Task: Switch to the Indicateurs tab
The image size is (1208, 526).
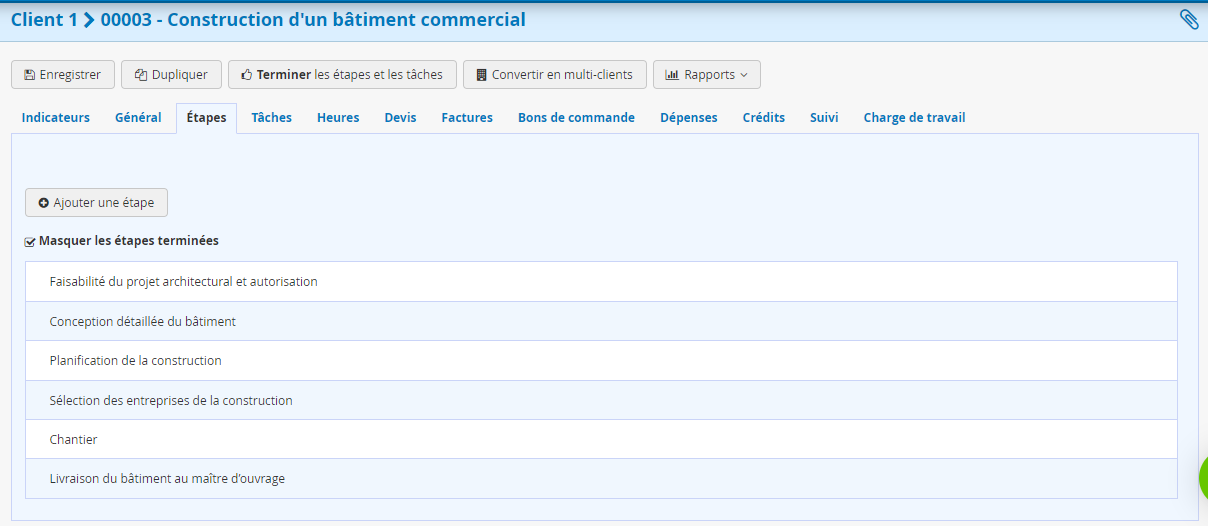Action: click(56, 118)
